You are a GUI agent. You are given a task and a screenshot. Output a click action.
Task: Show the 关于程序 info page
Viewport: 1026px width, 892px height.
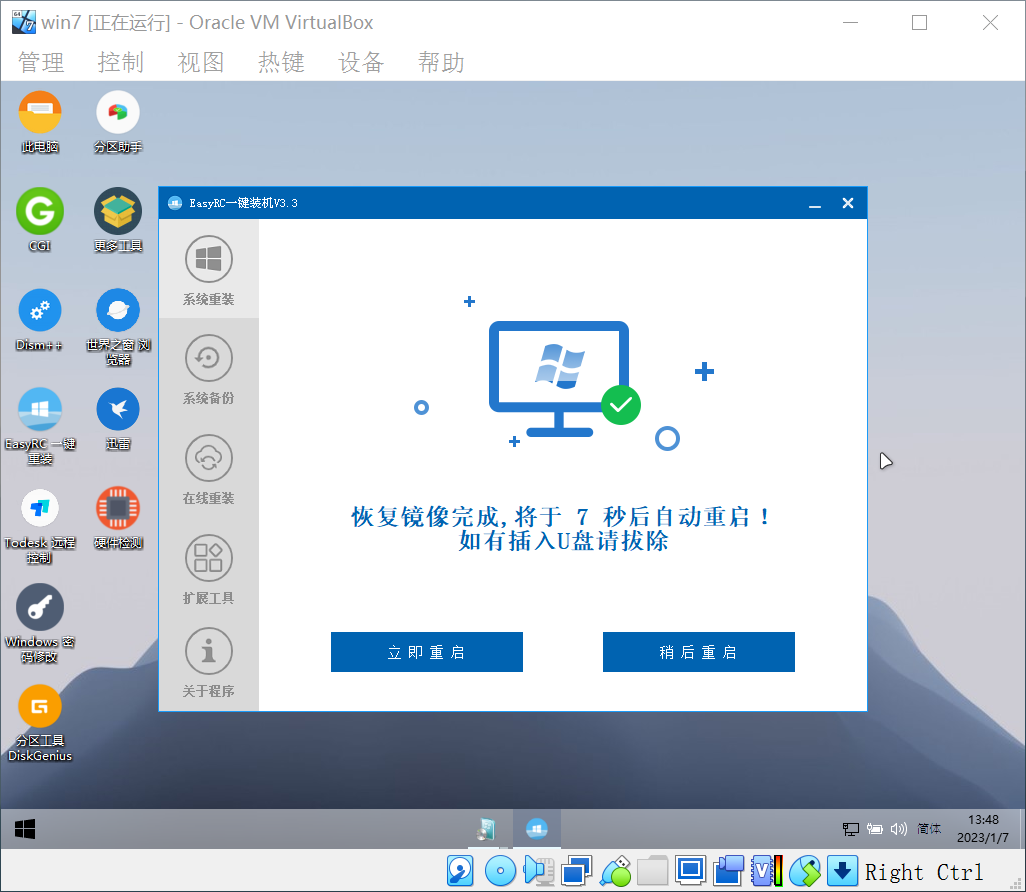209,662
